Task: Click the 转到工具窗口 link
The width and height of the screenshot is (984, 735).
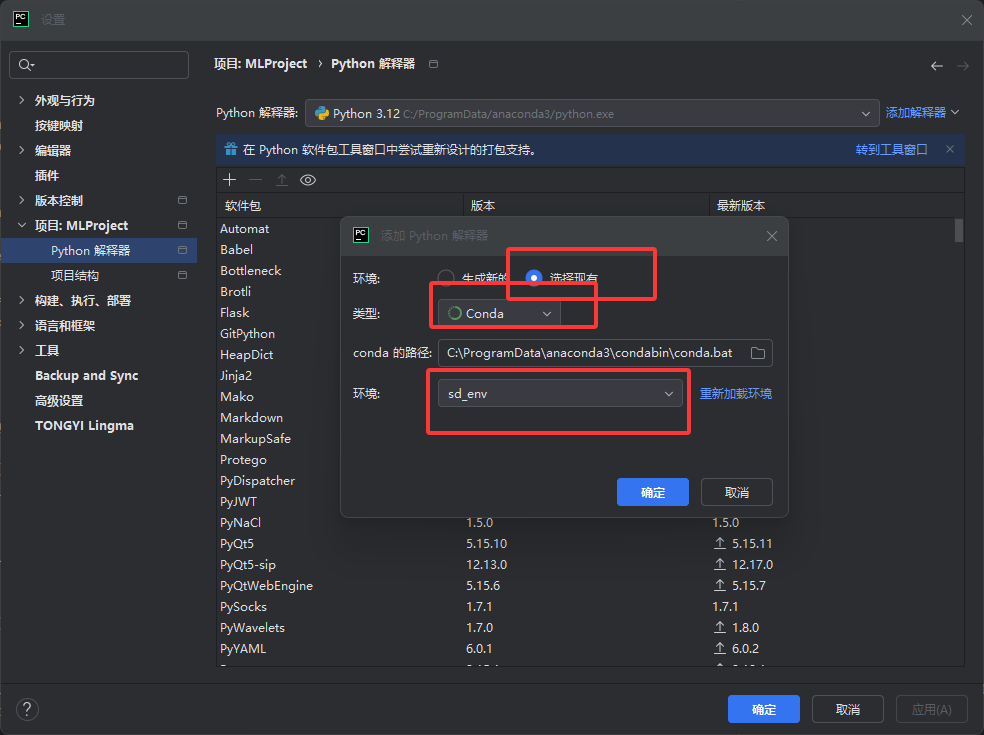Action: [x=891, y=149]
